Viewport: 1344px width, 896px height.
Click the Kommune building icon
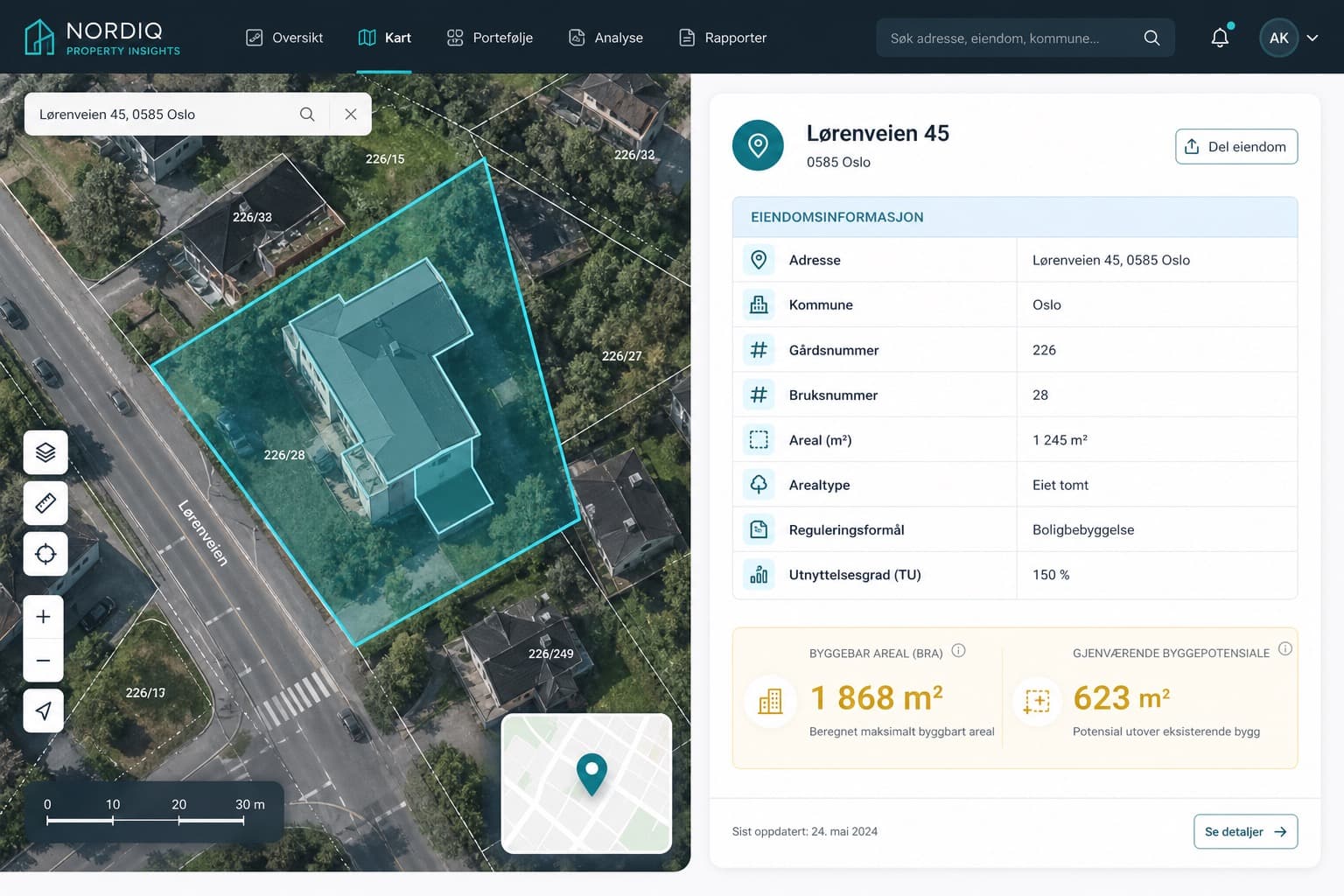pos(759,304)
